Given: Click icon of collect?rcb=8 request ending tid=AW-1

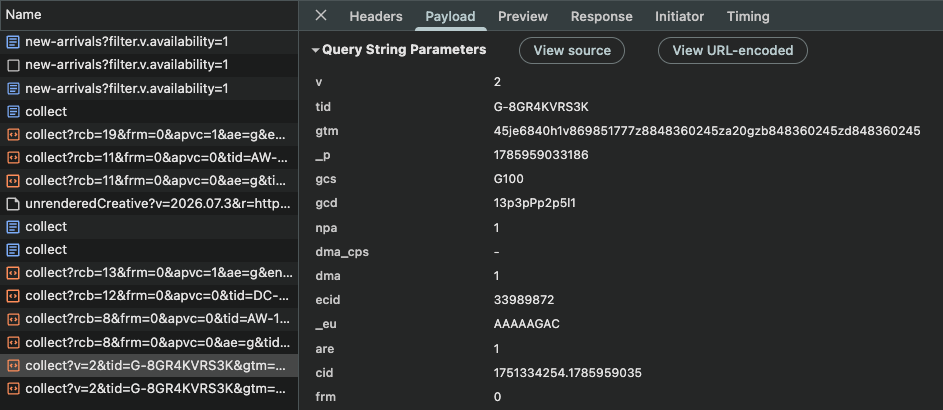Looking at the screenshot, I should coord(13,319).
